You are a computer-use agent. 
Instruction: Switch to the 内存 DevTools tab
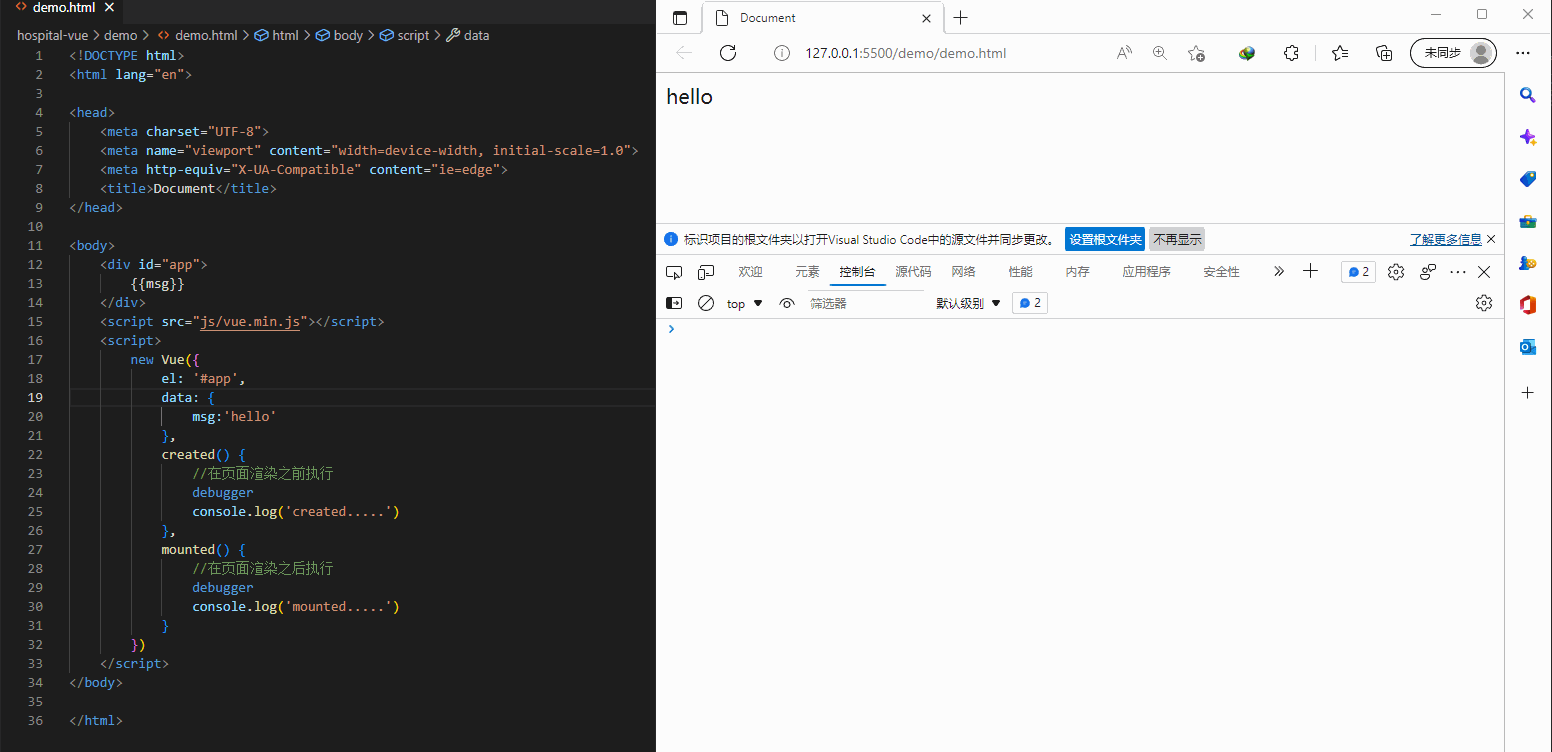click(1077, 272)
